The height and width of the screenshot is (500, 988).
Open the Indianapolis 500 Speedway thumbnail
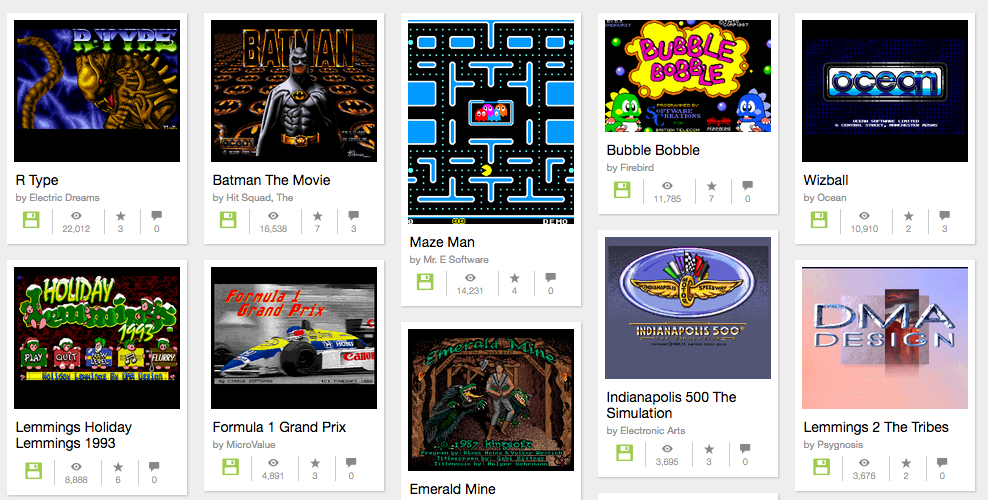[687, 308]
